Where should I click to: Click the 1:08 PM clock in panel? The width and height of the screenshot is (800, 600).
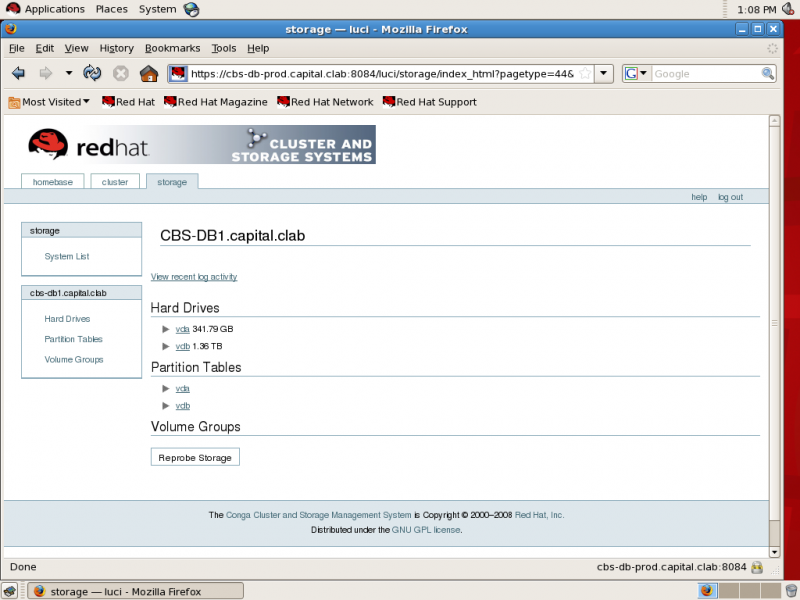(756, 9)
